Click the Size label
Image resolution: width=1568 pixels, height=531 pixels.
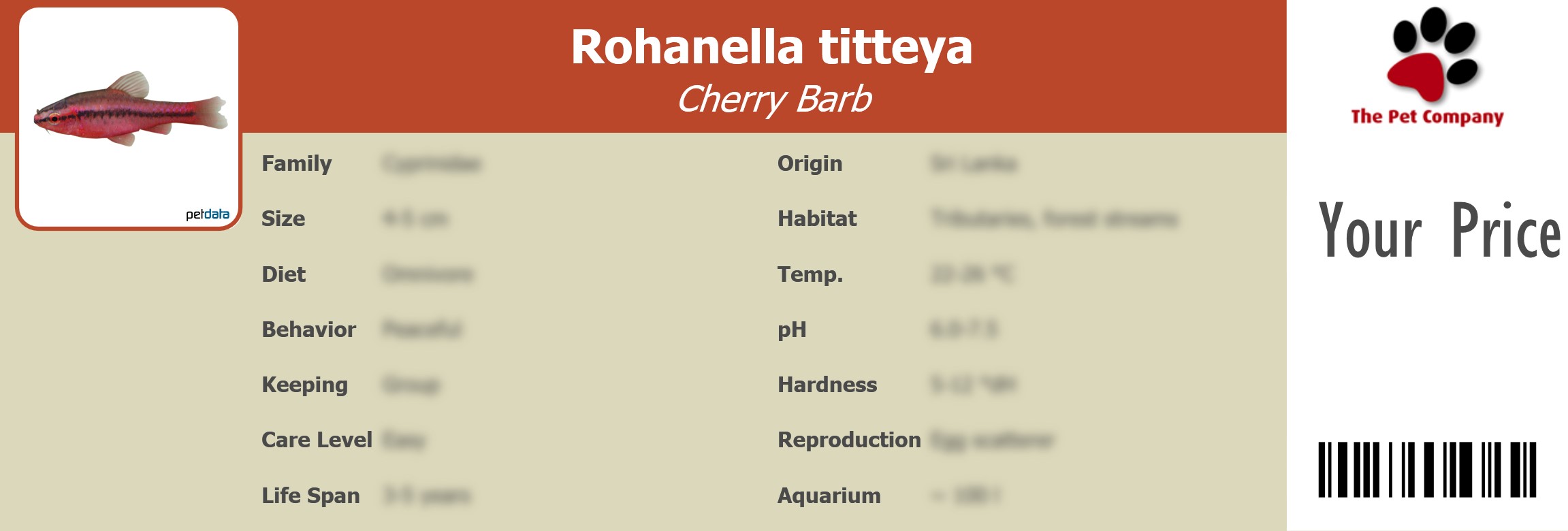[x=283, y=219]
